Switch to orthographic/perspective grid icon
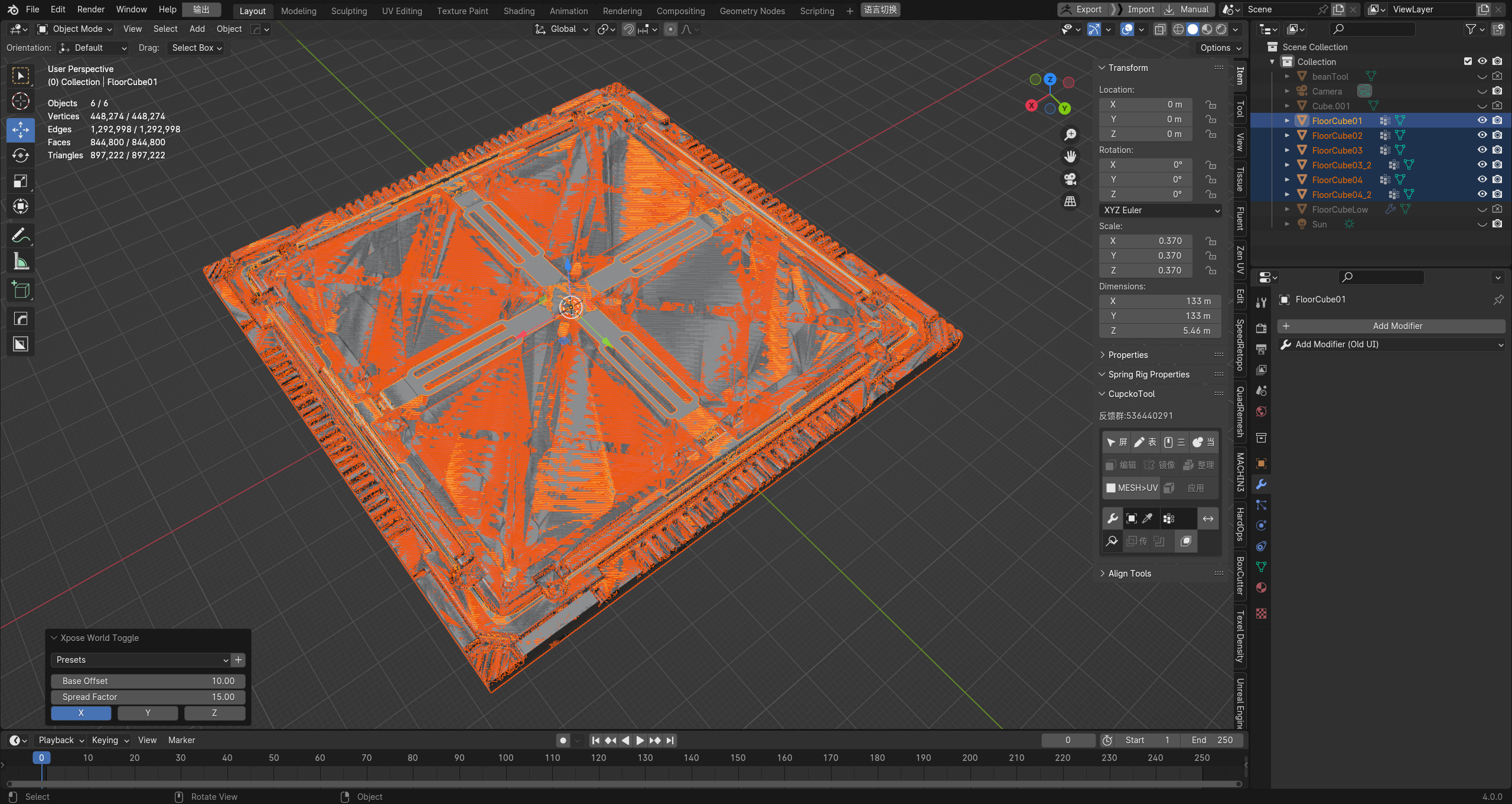Screen dimensions: 1512x804 click(x=1070, y=201)
